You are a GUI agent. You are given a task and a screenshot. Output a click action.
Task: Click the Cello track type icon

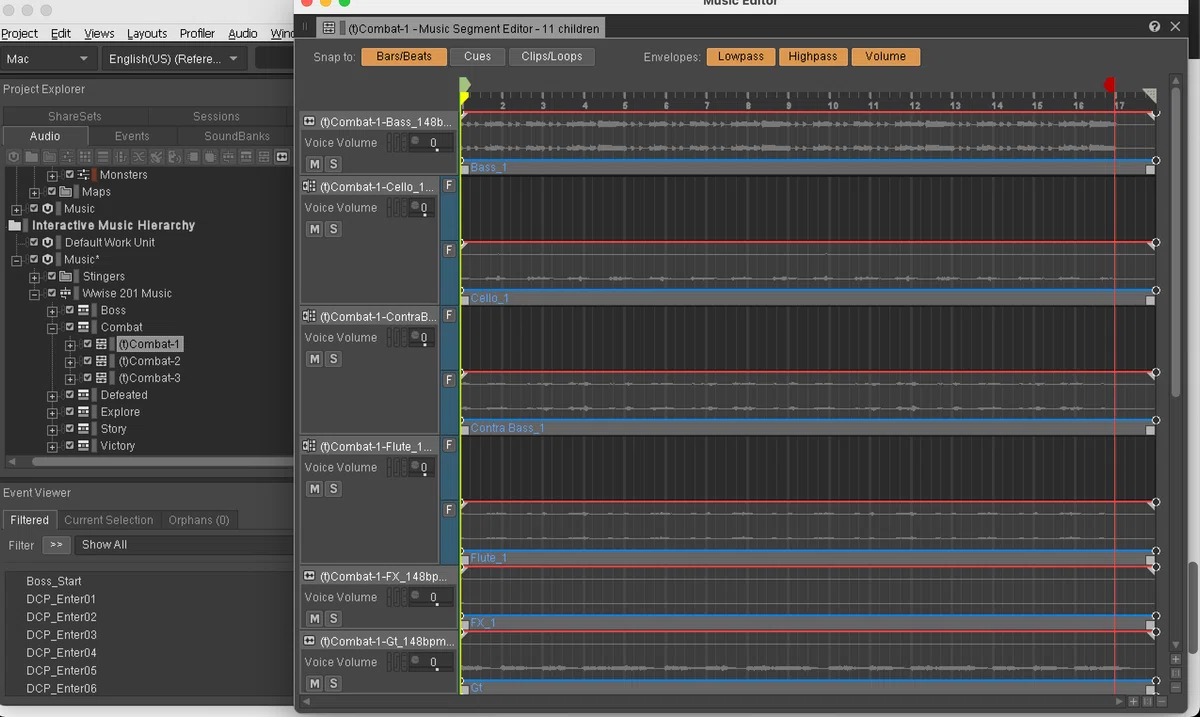pyautogui.click(x=309, y=186)
